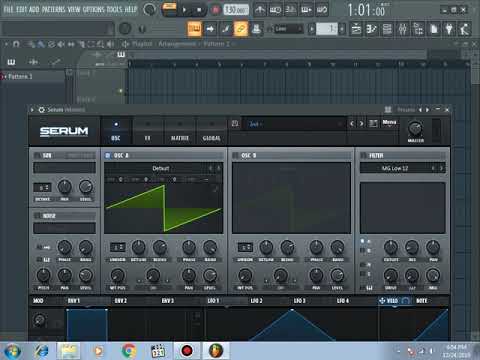480x360 pixels.
Task: Open the Playlist window via toolbar icon
Action: (x=356, y=29)
